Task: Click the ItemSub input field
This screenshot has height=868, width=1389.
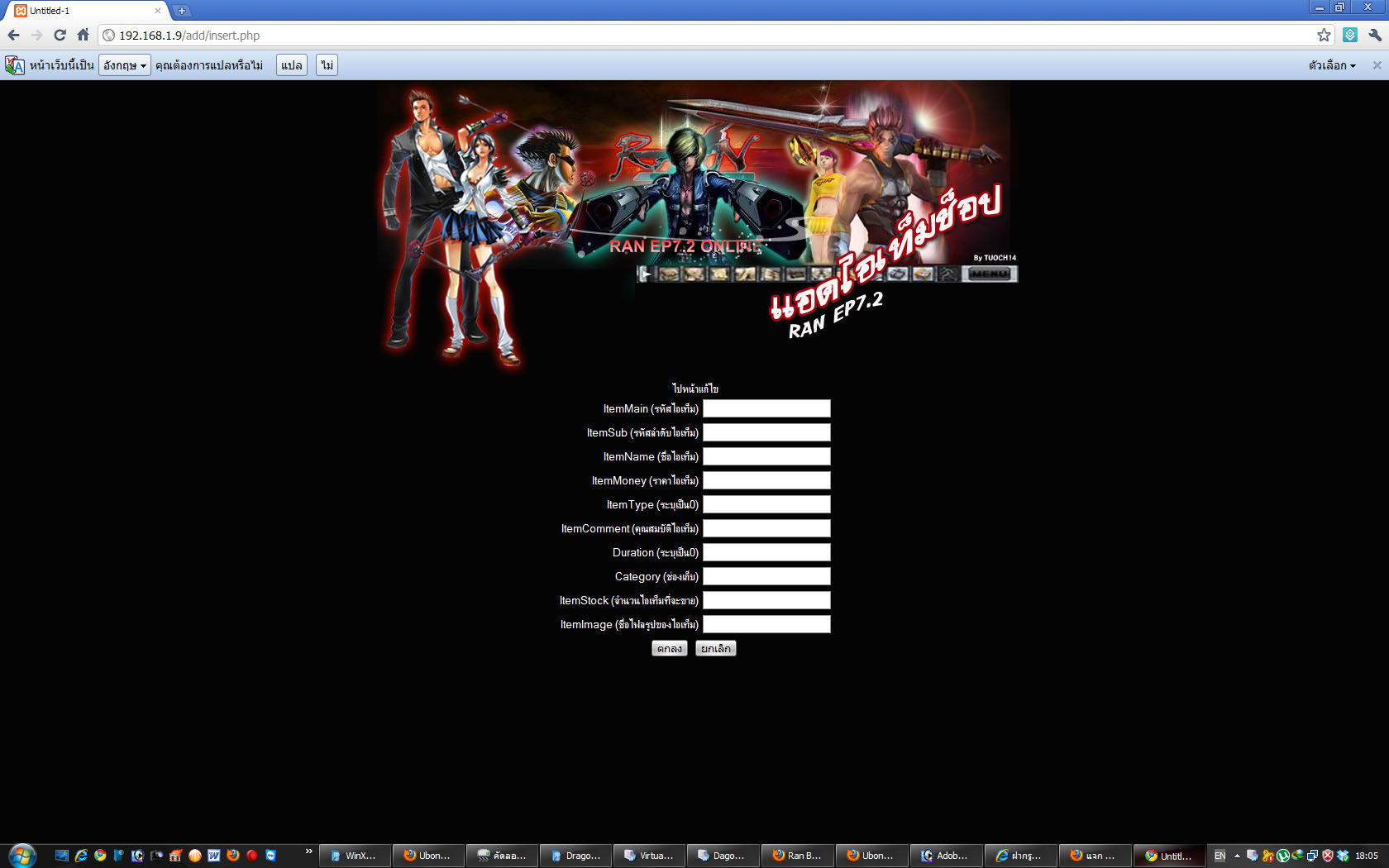Action: pyautogui.click(x=766, y=432)
